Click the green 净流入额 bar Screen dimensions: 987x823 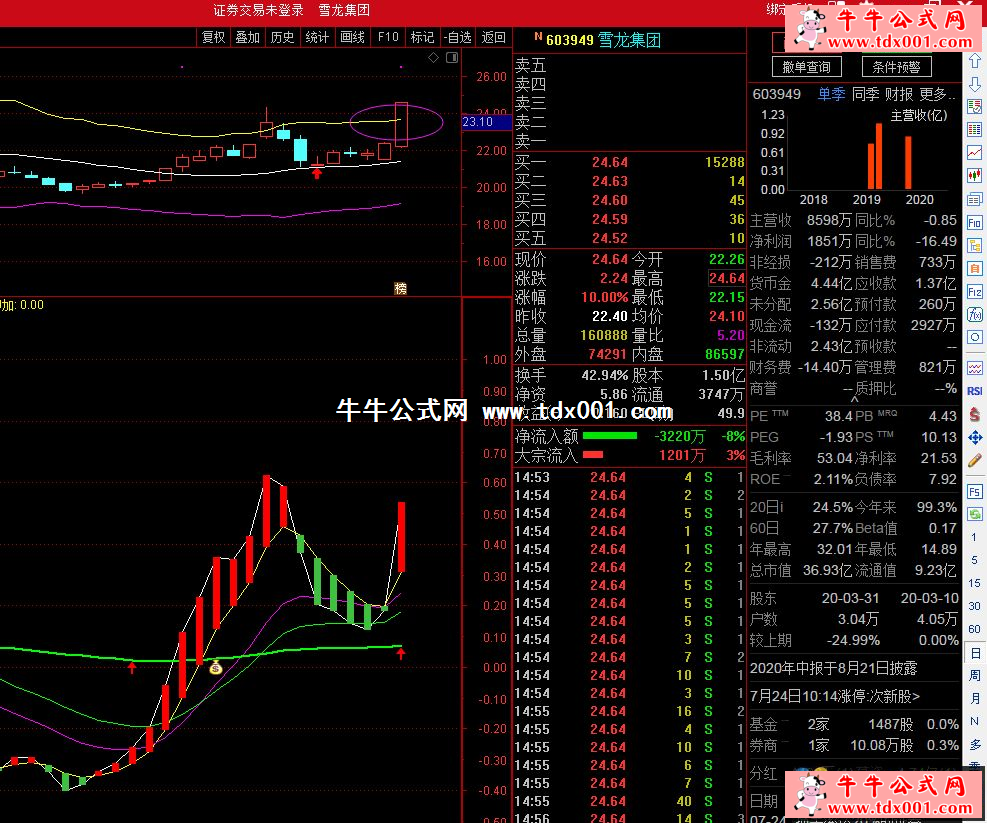pyautogui.click(x=610, y=436)
